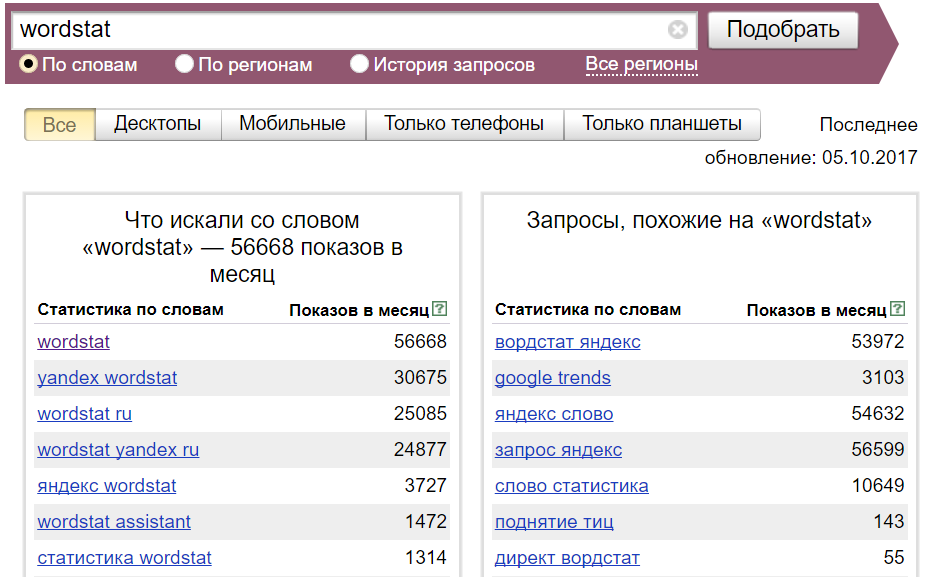Click the Подобрать button
Viewport: 927px width, 577px height.
tap(783, 30)
